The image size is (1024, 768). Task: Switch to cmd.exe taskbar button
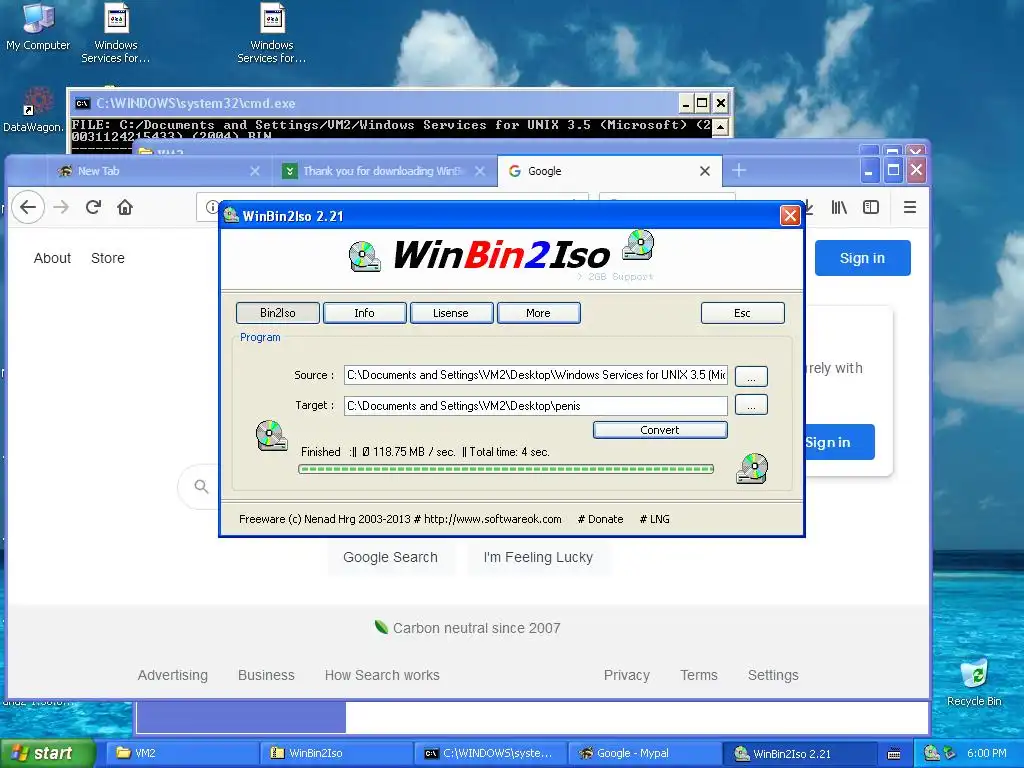coord(490,753)
